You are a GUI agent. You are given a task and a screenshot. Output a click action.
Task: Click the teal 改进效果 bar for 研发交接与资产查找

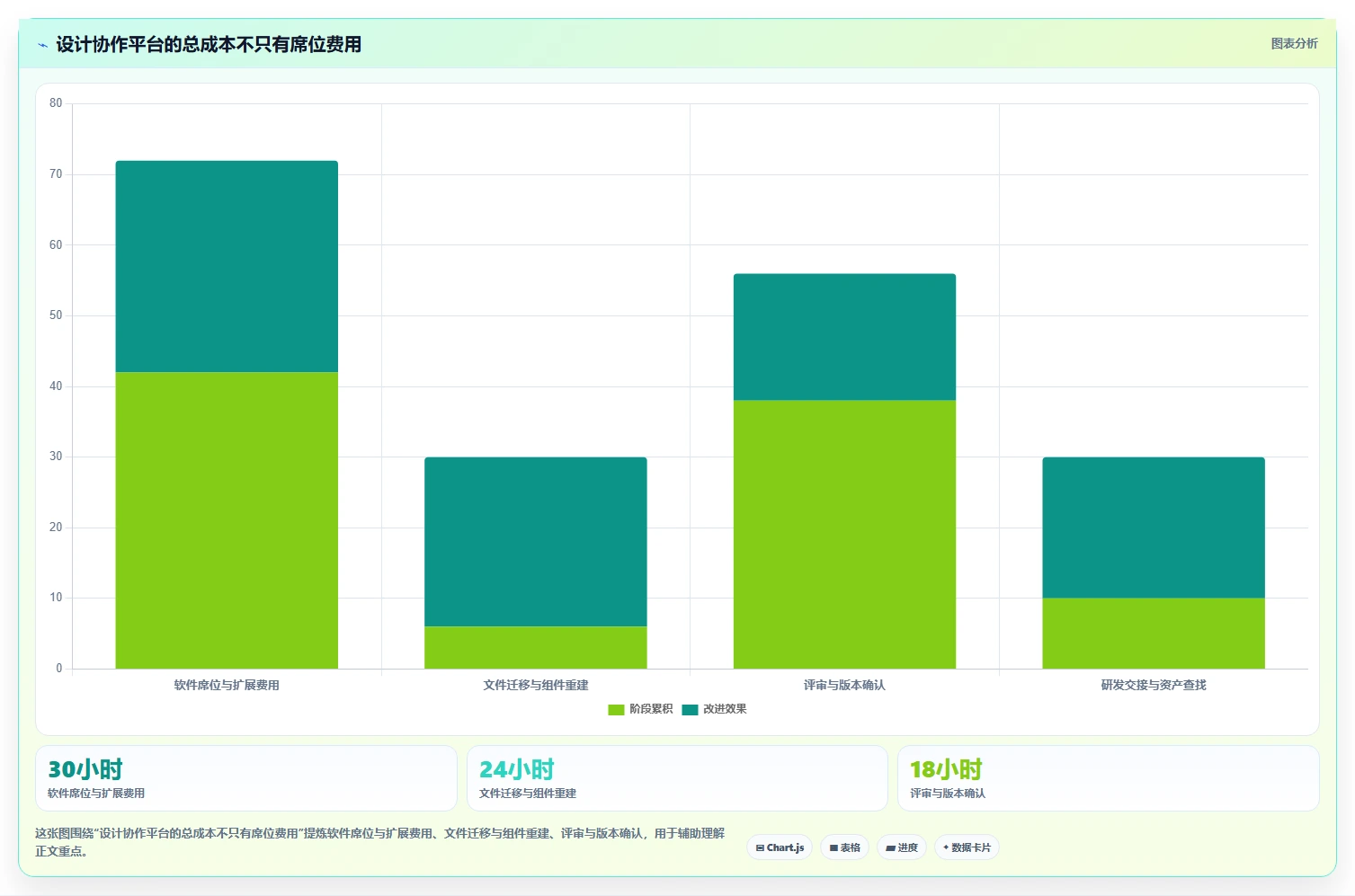1154,528
